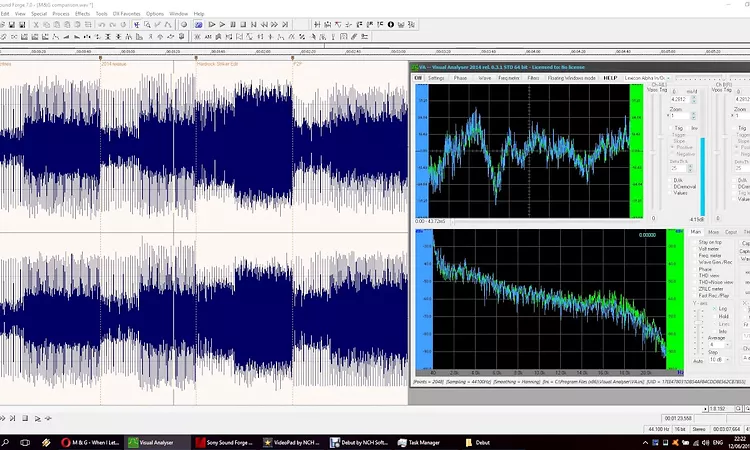Click the Undo icon in toolbar

(x=102, y=24)
